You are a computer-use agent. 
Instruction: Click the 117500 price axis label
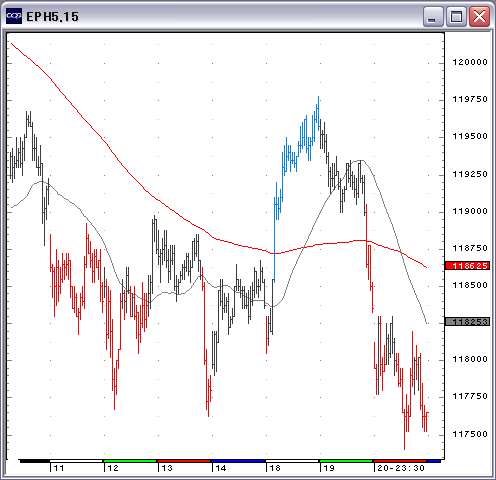470,434
